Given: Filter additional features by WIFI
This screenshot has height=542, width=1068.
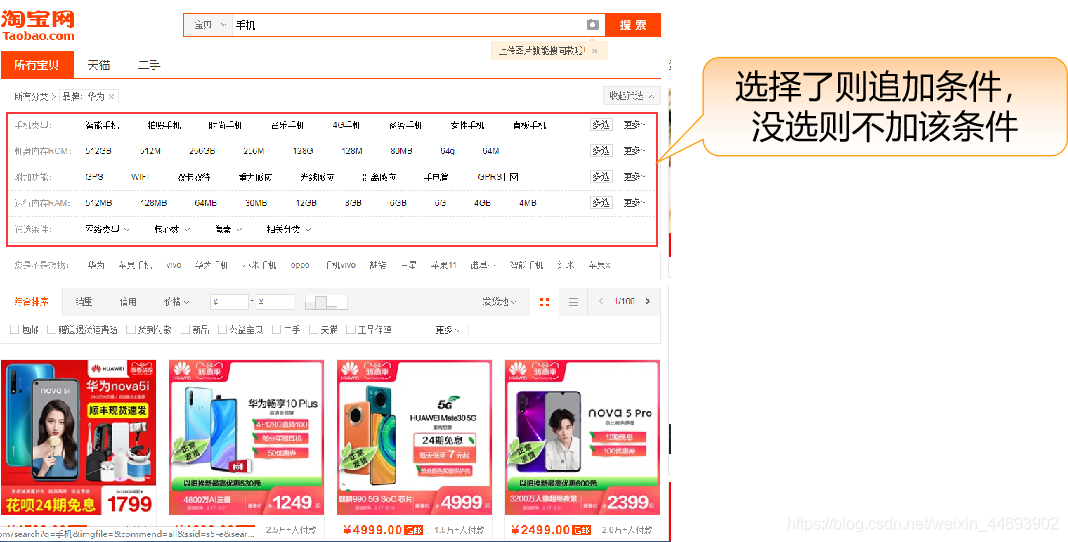Looking at the screenshot, I should [140, 176].
